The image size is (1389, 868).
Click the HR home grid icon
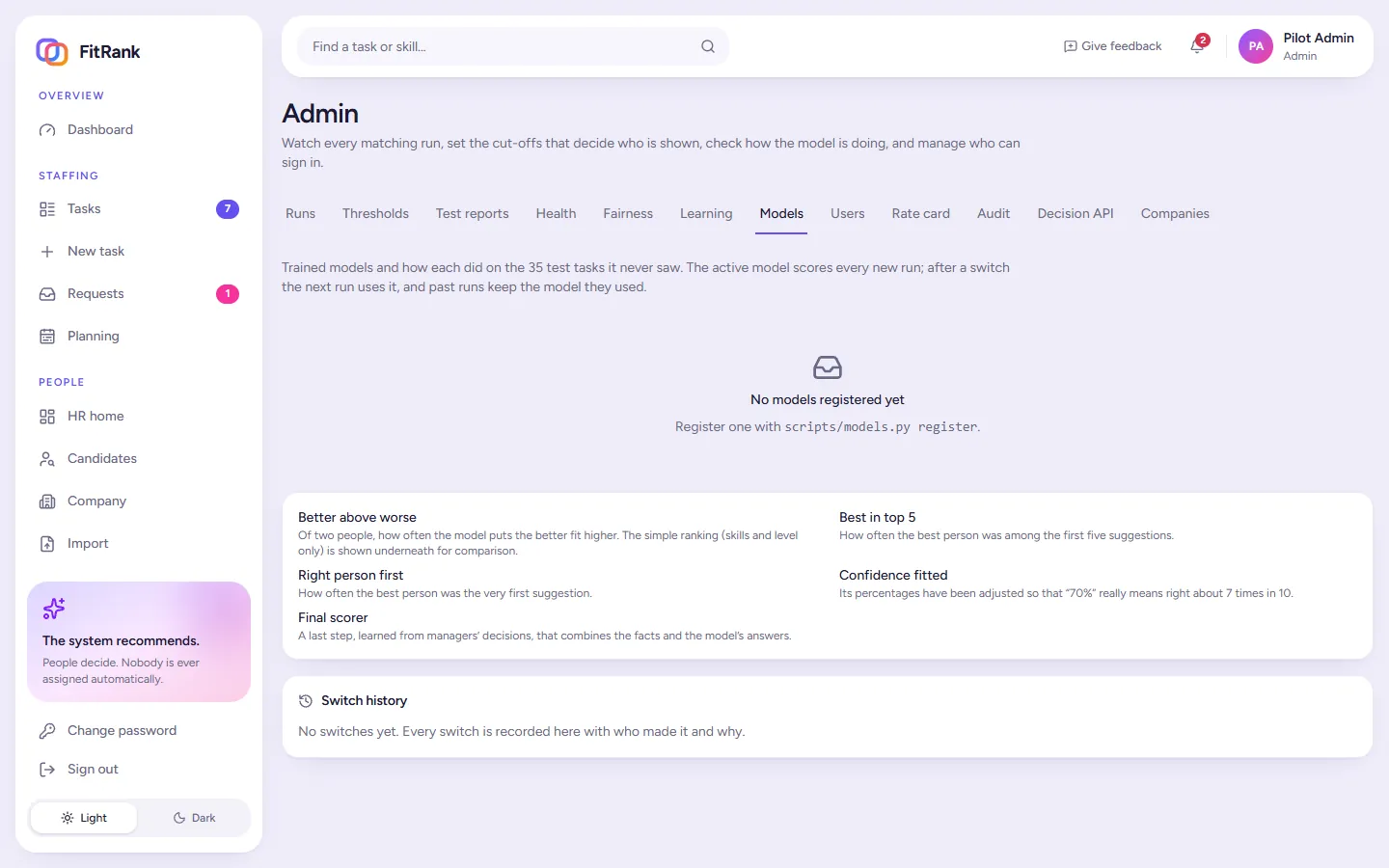[47, 417]
